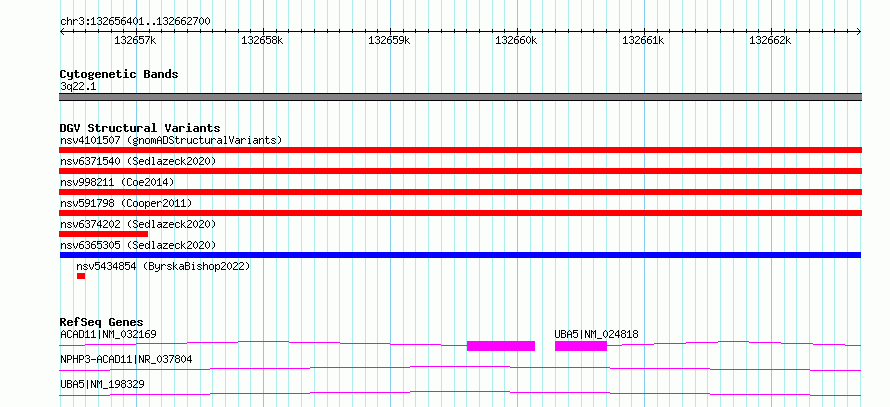
Task: Select the nsv4101507 gnomAD variant label
Action: (171, 140)
